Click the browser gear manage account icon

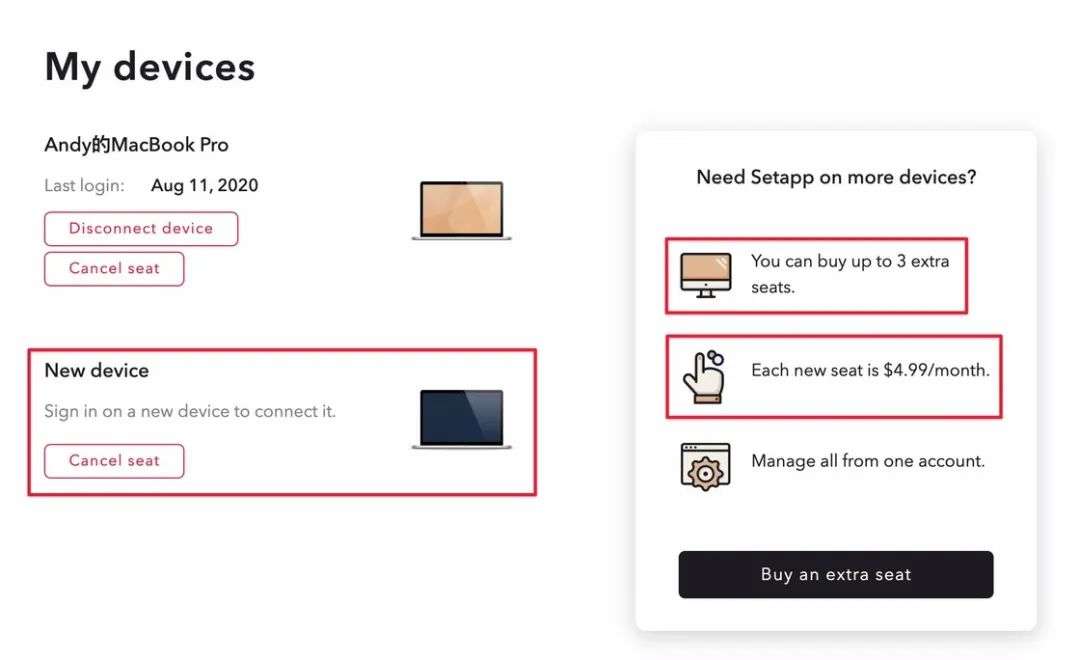pyautogui.click(x=705, y=465)
